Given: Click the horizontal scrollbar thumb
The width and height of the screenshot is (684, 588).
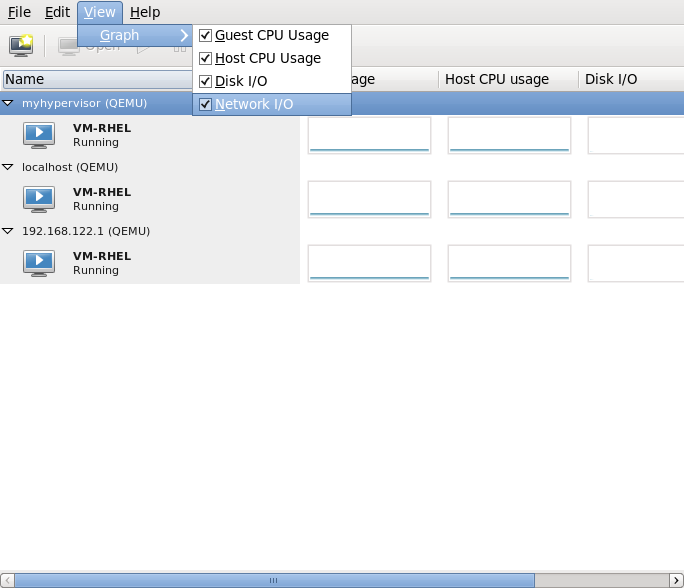Looking at the screenshot, I should (273, 580).
